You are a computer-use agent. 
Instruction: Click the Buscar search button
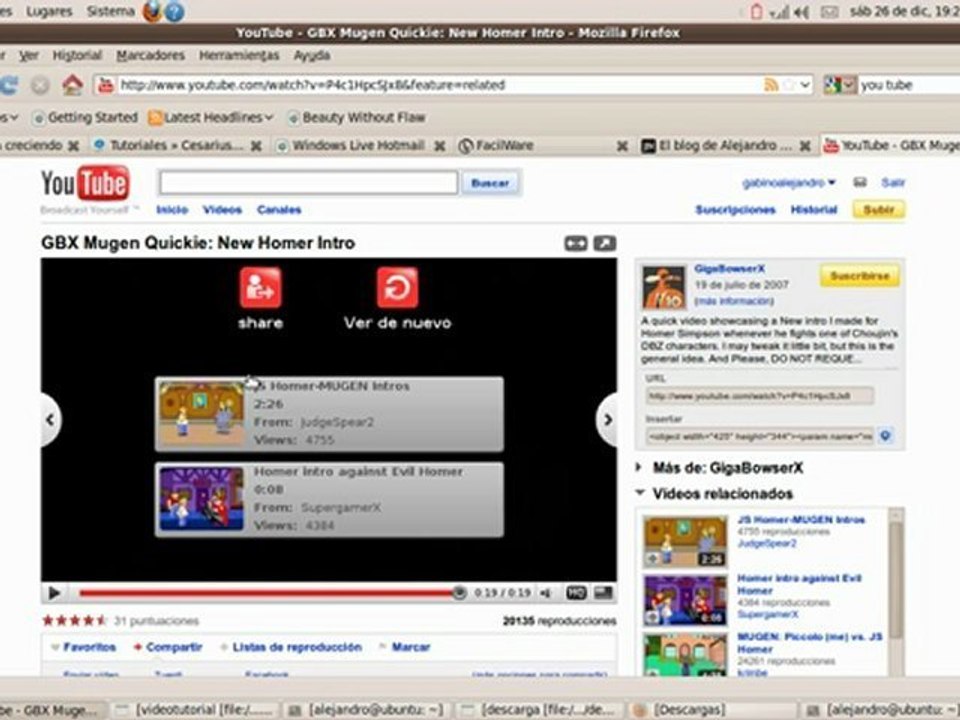[490, 183]
